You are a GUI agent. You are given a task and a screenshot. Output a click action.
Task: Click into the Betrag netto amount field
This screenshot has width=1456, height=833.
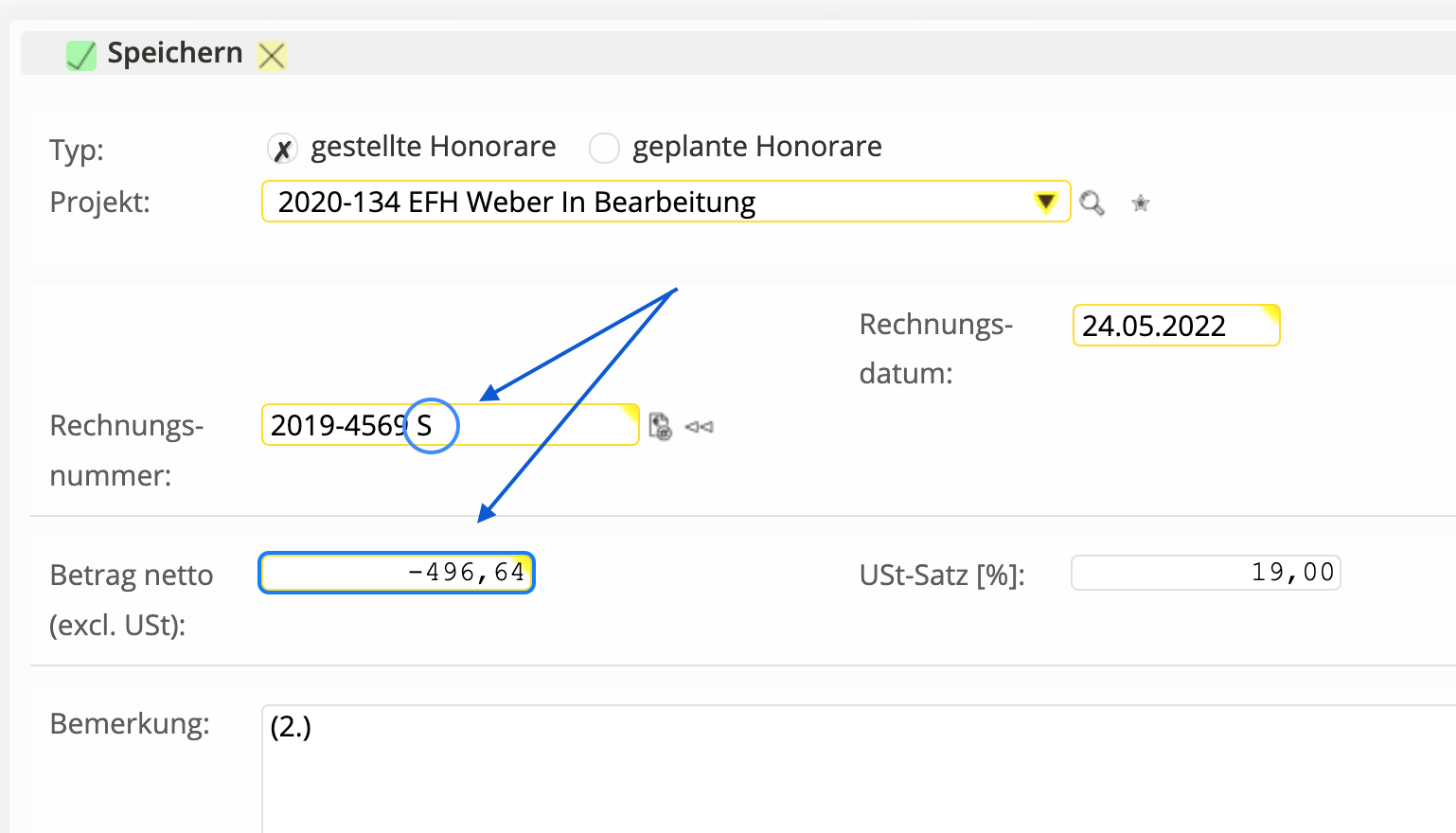pyautogui.click(x=396, y=573)
